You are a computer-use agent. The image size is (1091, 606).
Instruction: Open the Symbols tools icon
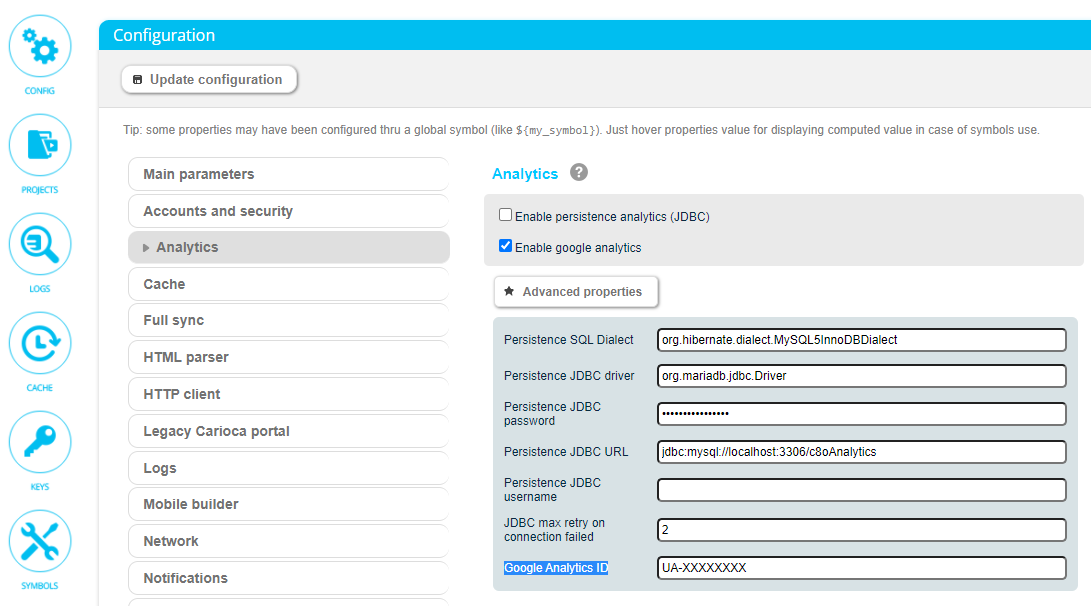click(x=40, y=541)
